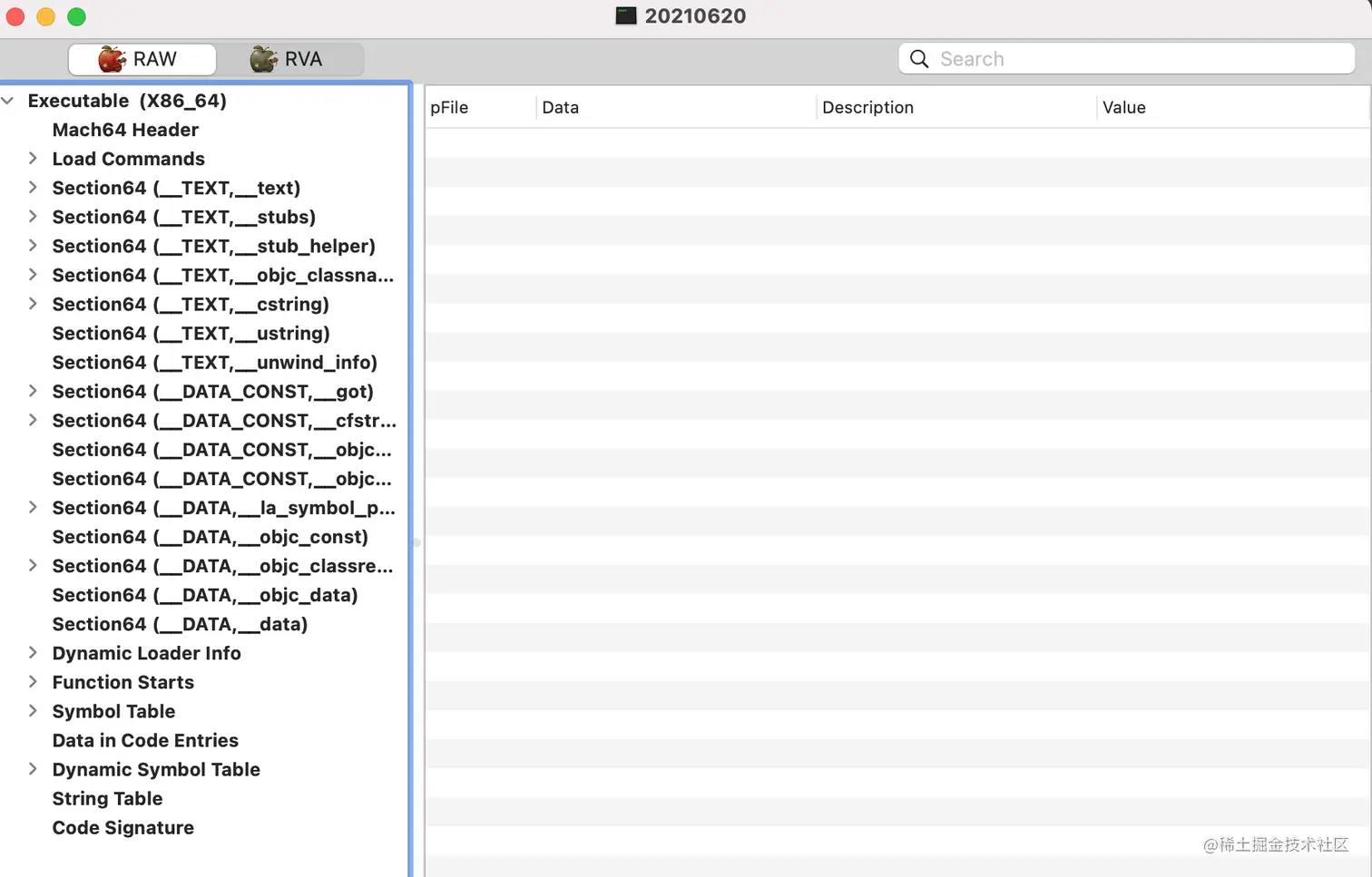This screenshot has height=877, width=1372.
Task: Click the Value column header
Action: tap(1233, 107)
